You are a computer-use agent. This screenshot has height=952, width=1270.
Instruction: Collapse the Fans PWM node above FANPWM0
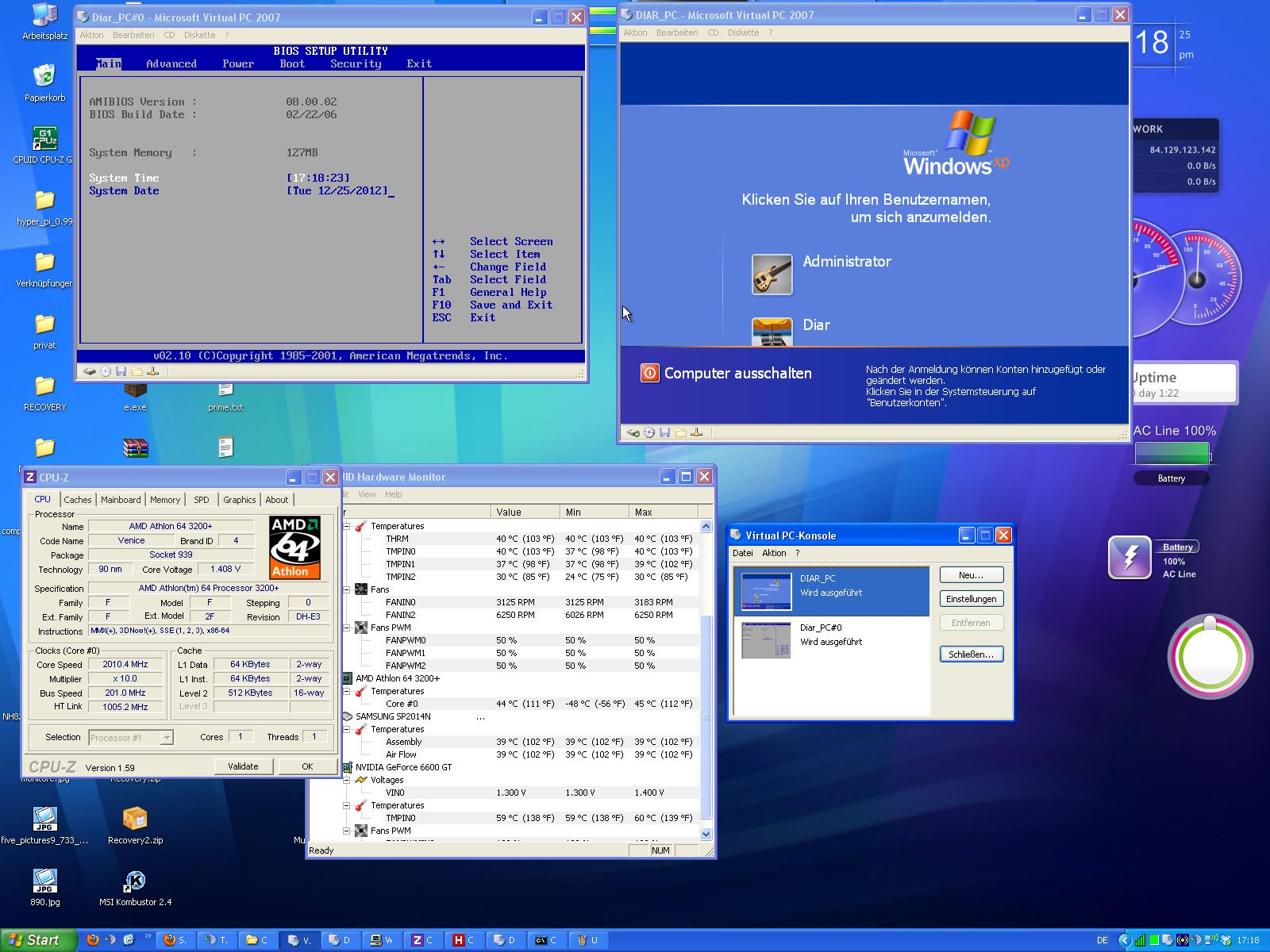347,628
